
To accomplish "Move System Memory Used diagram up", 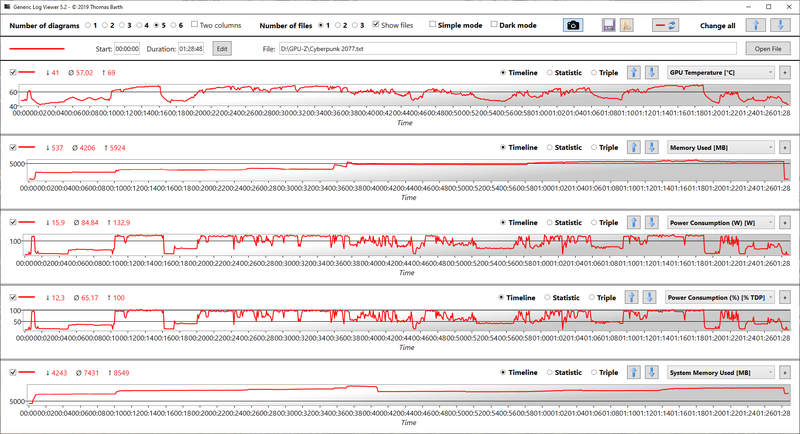I will point(634,372).
